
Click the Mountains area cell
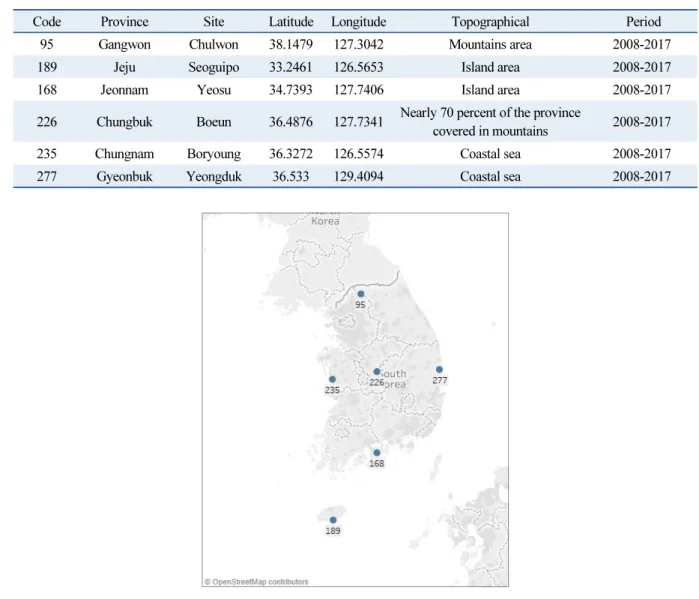(490, 44)
